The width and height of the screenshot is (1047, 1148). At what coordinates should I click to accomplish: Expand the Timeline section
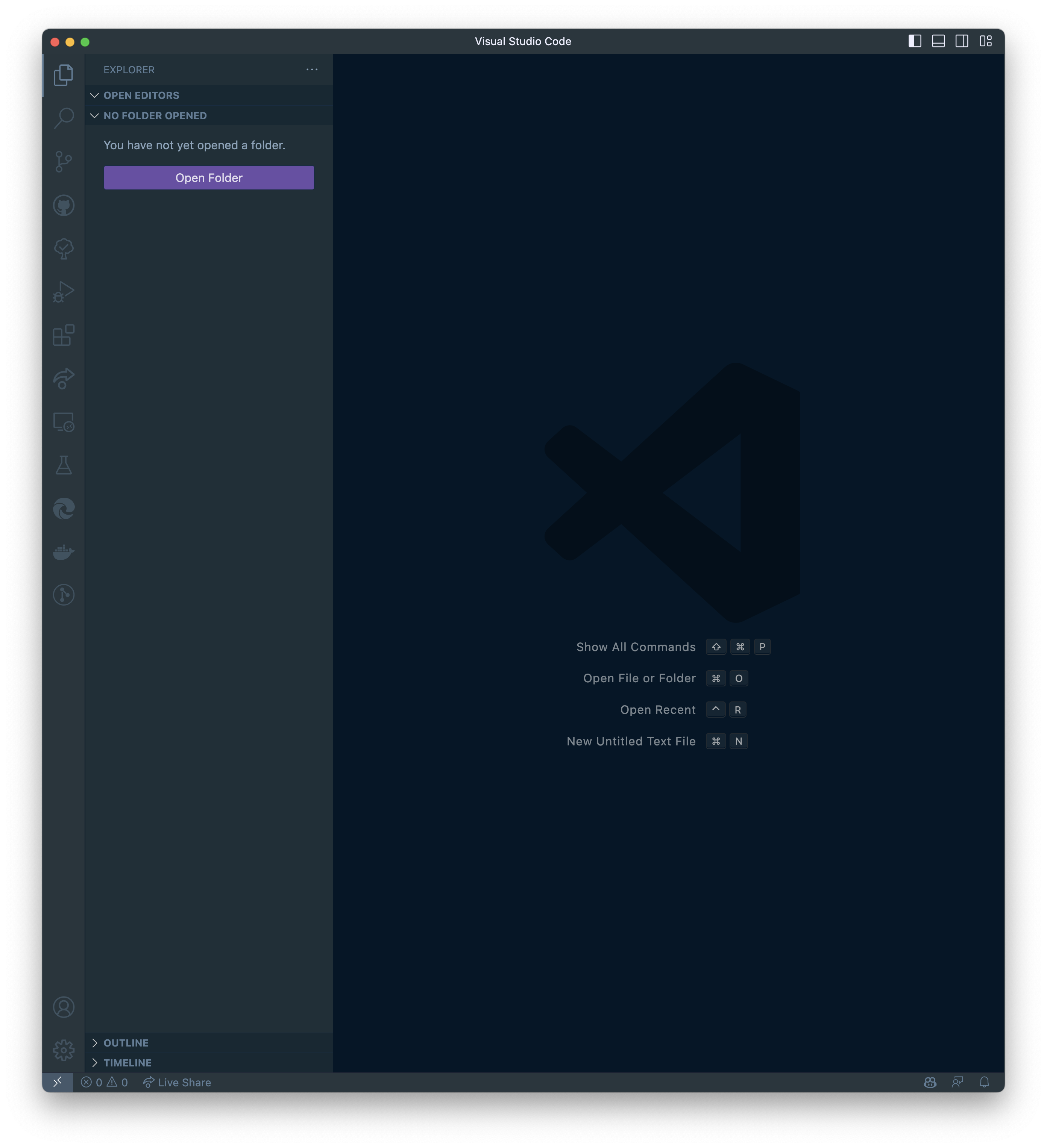(x=127, y=1063)
